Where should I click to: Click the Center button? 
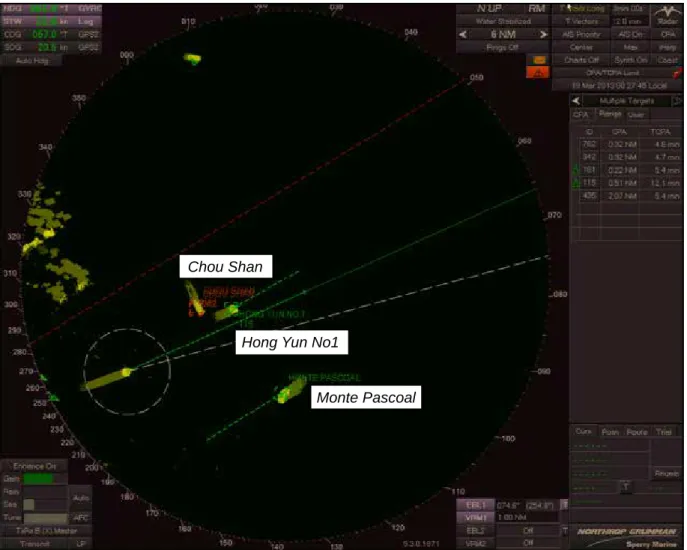581,47
